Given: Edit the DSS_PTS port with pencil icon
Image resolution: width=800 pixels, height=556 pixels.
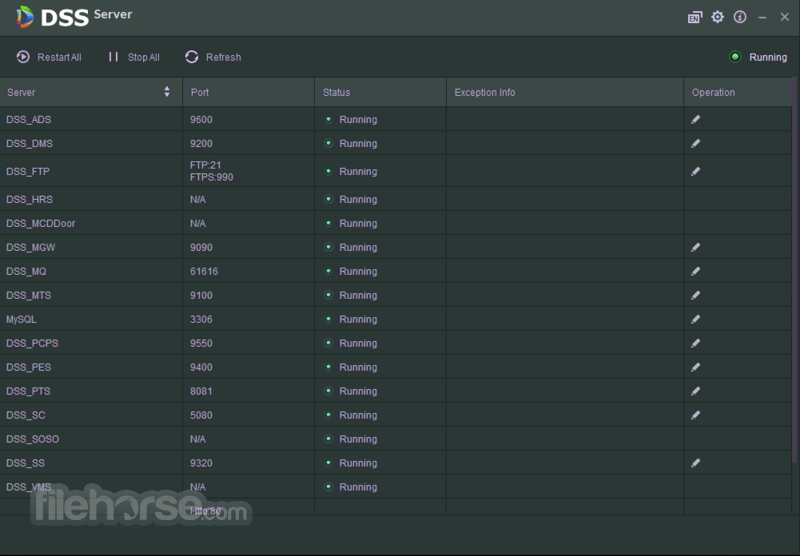Looking at the screenshot, I should [695, 391].
